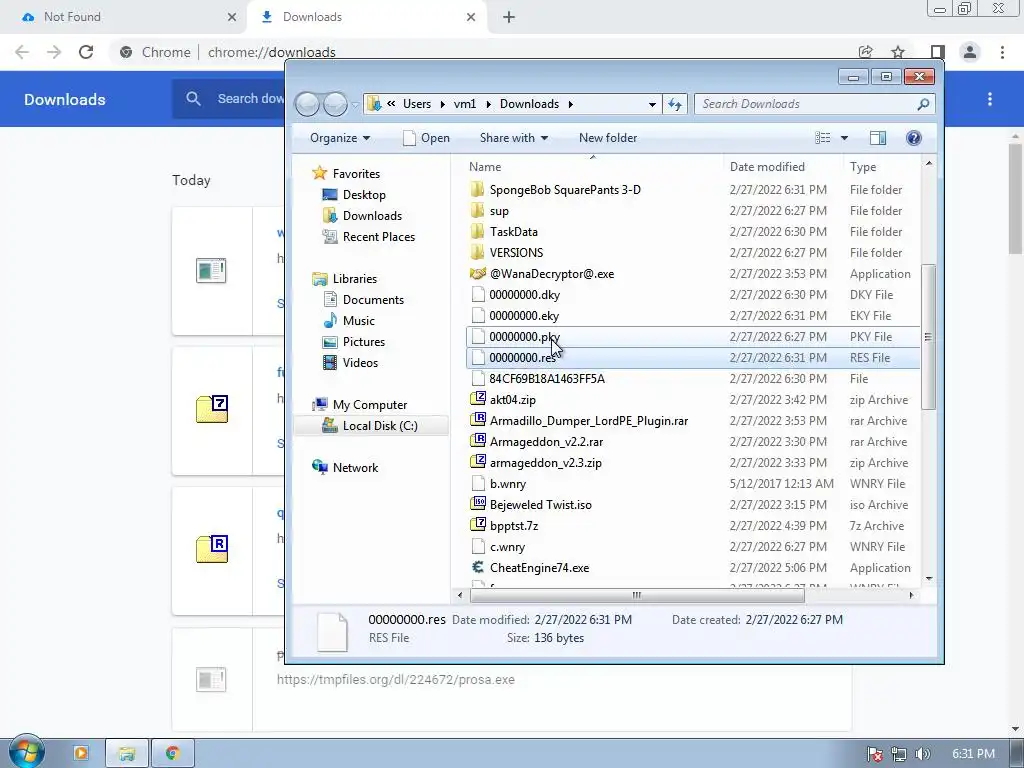This screenshot has width=1024, height=768.
Task: Sort by Date modified column header
Action: click(783, 167)
